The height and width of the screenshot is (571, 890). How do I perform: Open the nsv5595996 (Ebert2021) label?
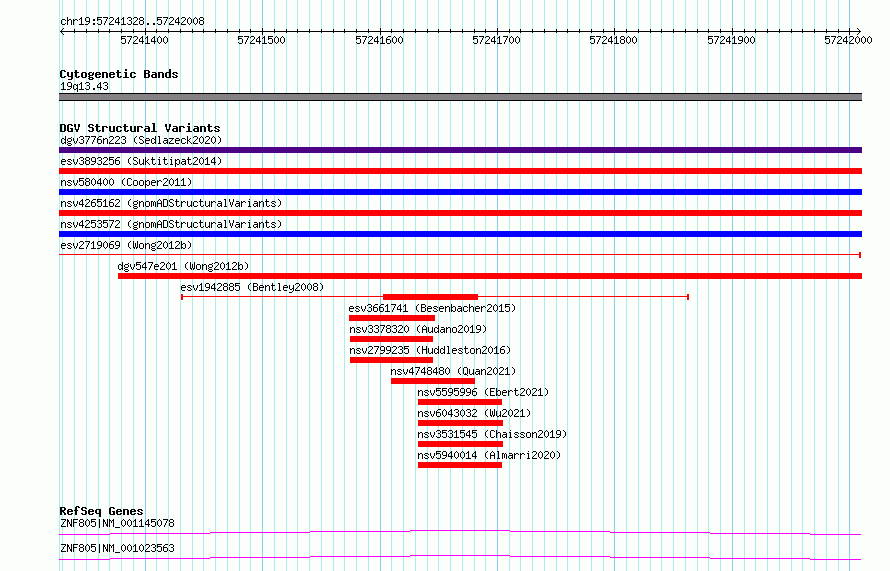[483, 392]
